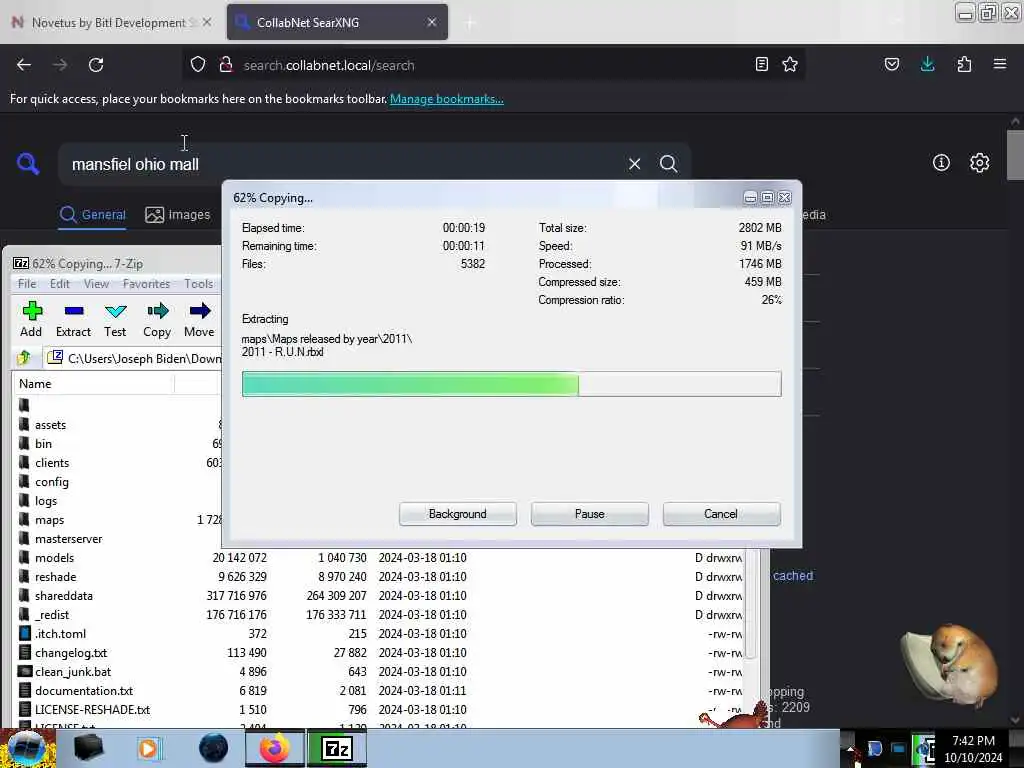Viewport: 1024px width, 768px height.
Task: Pause the copy operation
Action: coord(590,514)
